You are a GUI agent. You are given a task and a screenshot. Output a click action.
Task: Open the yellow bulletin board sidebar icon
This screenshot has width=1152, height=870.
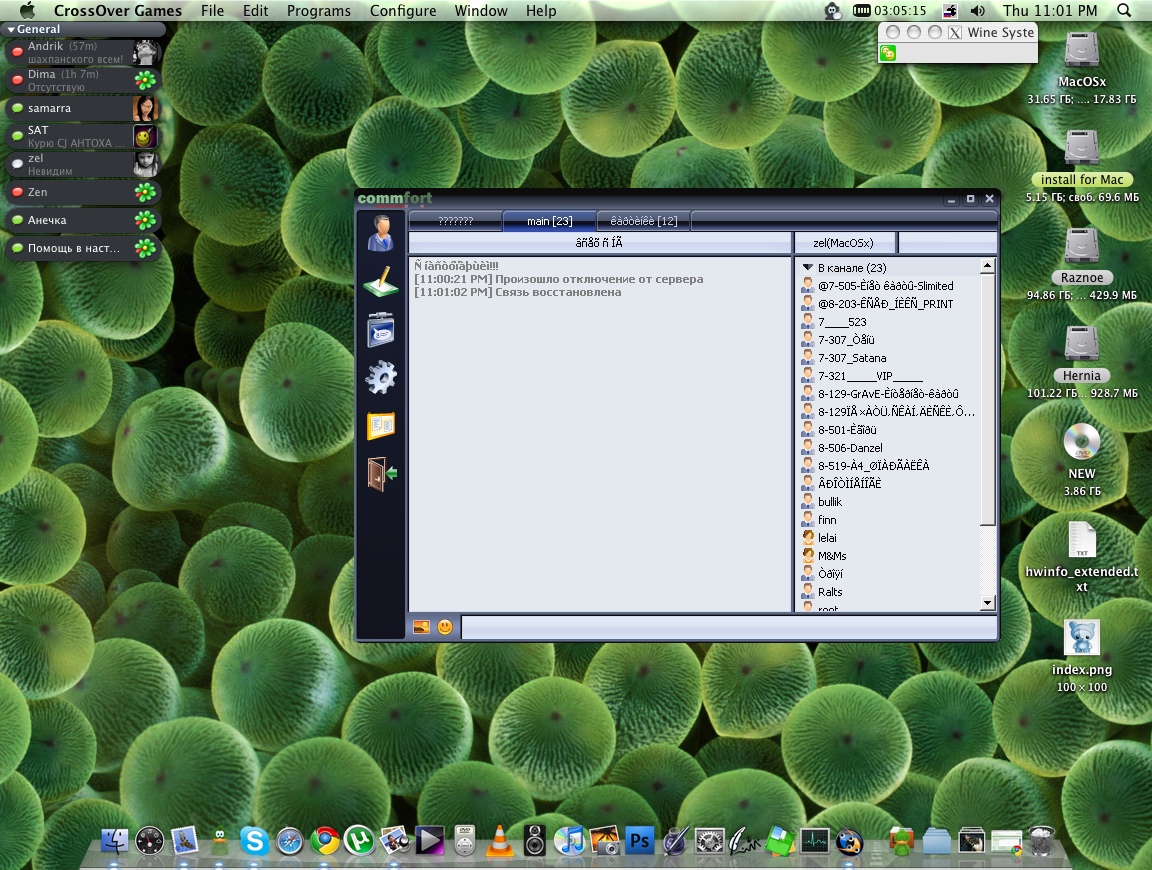[381, 425]
